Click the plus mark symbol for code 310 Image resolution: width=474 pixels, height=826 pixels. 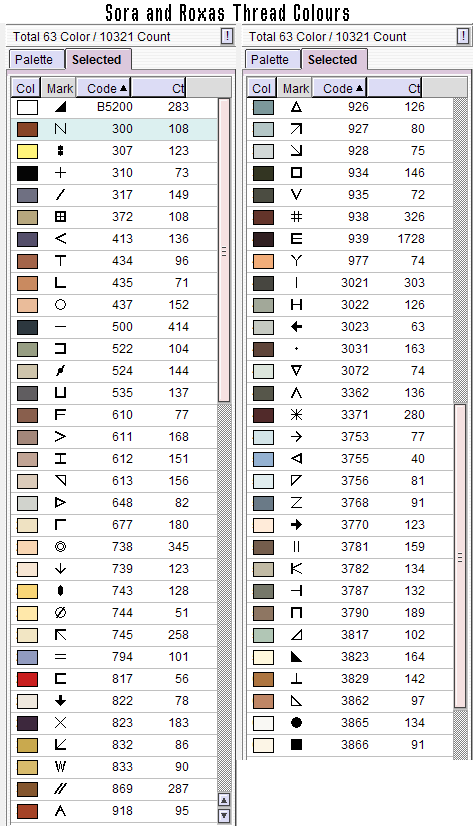(61, 173)
